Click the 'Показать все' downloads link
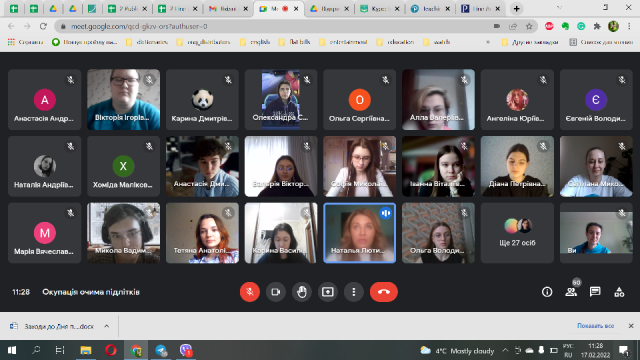The height and width of the screenshot is (360, 640). click(596, 326)
